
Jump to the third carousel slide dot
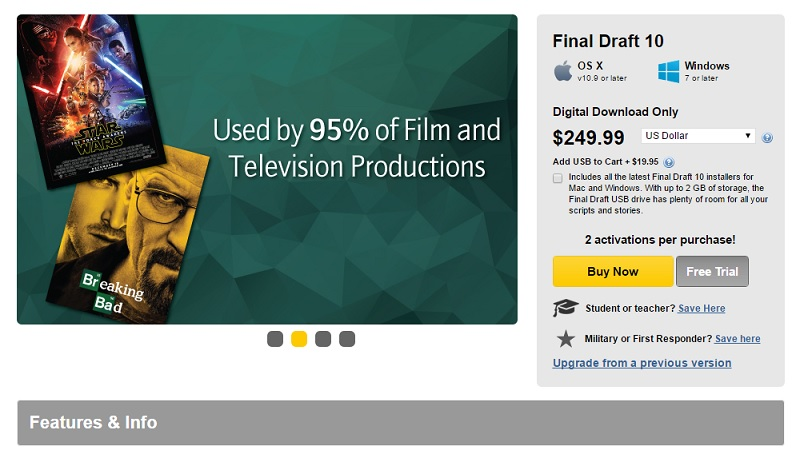[x=323, y=339]
